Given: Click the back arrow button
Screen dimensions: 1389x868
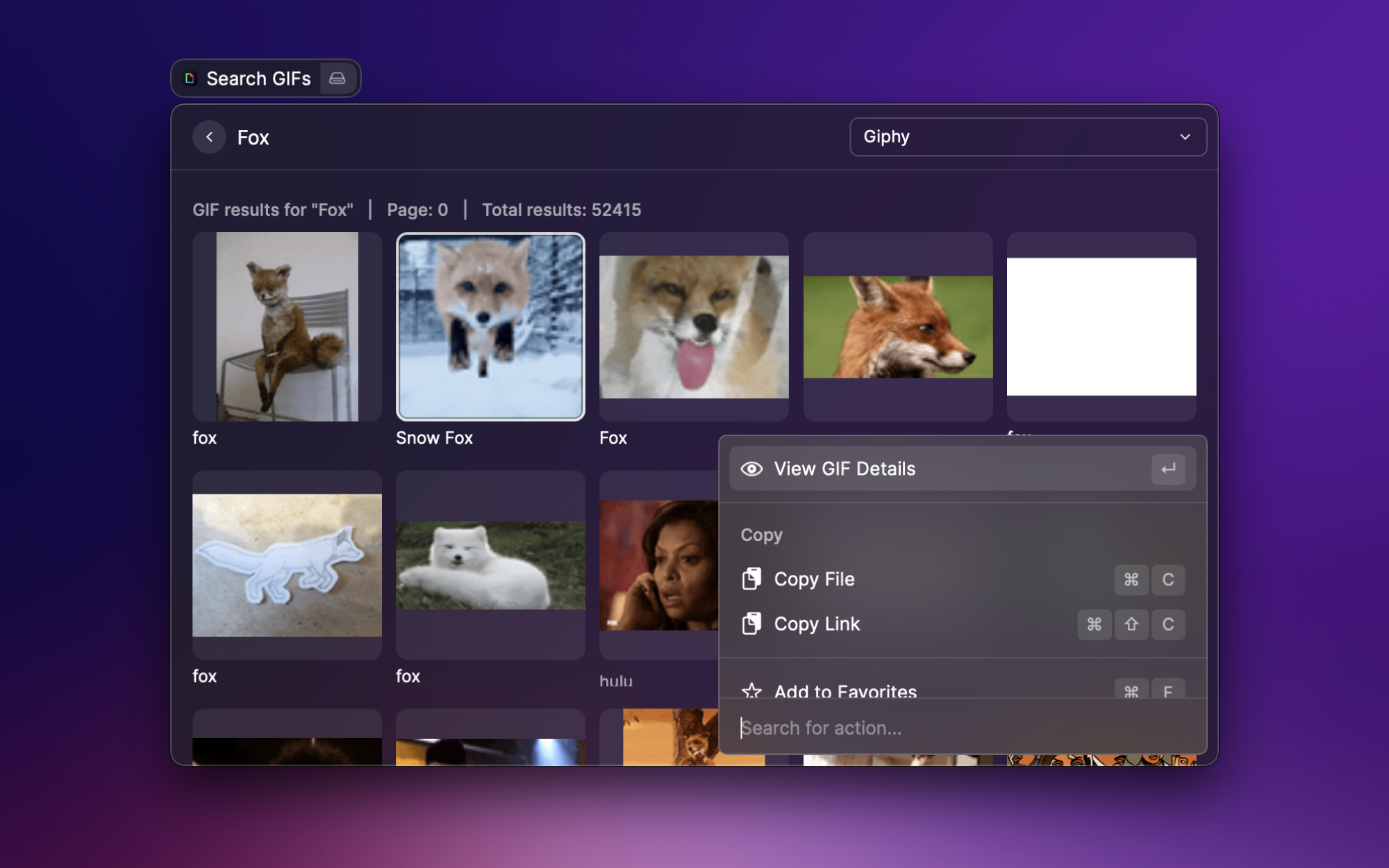Looking at the screenshot, I should coord(209,137).
